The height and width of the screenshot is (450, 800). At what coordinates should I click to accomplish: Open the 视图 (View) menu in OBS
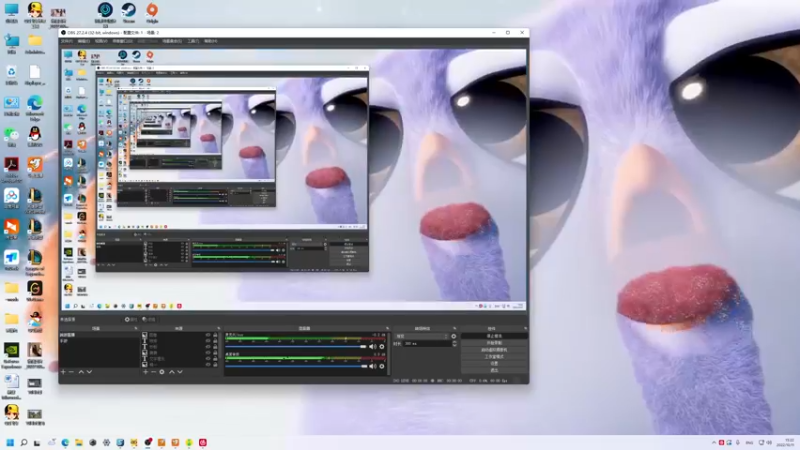point(101,41)
